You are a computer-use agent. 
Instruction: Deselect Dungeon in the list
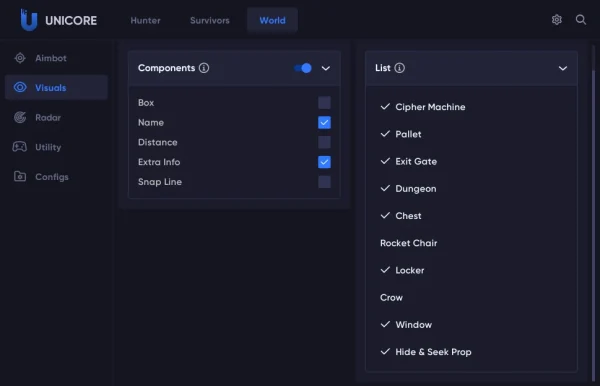471,188
